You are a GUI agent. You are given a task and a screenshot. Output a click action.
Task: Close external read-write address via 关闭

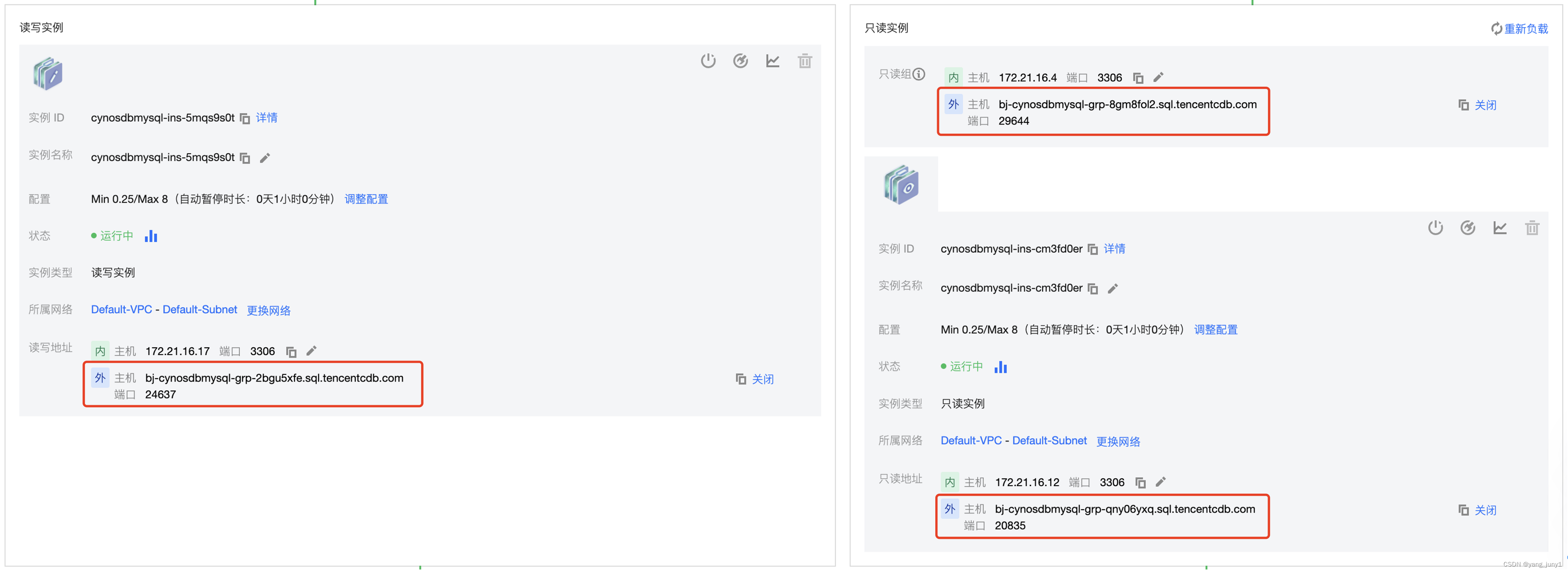[x=763, y=380]
